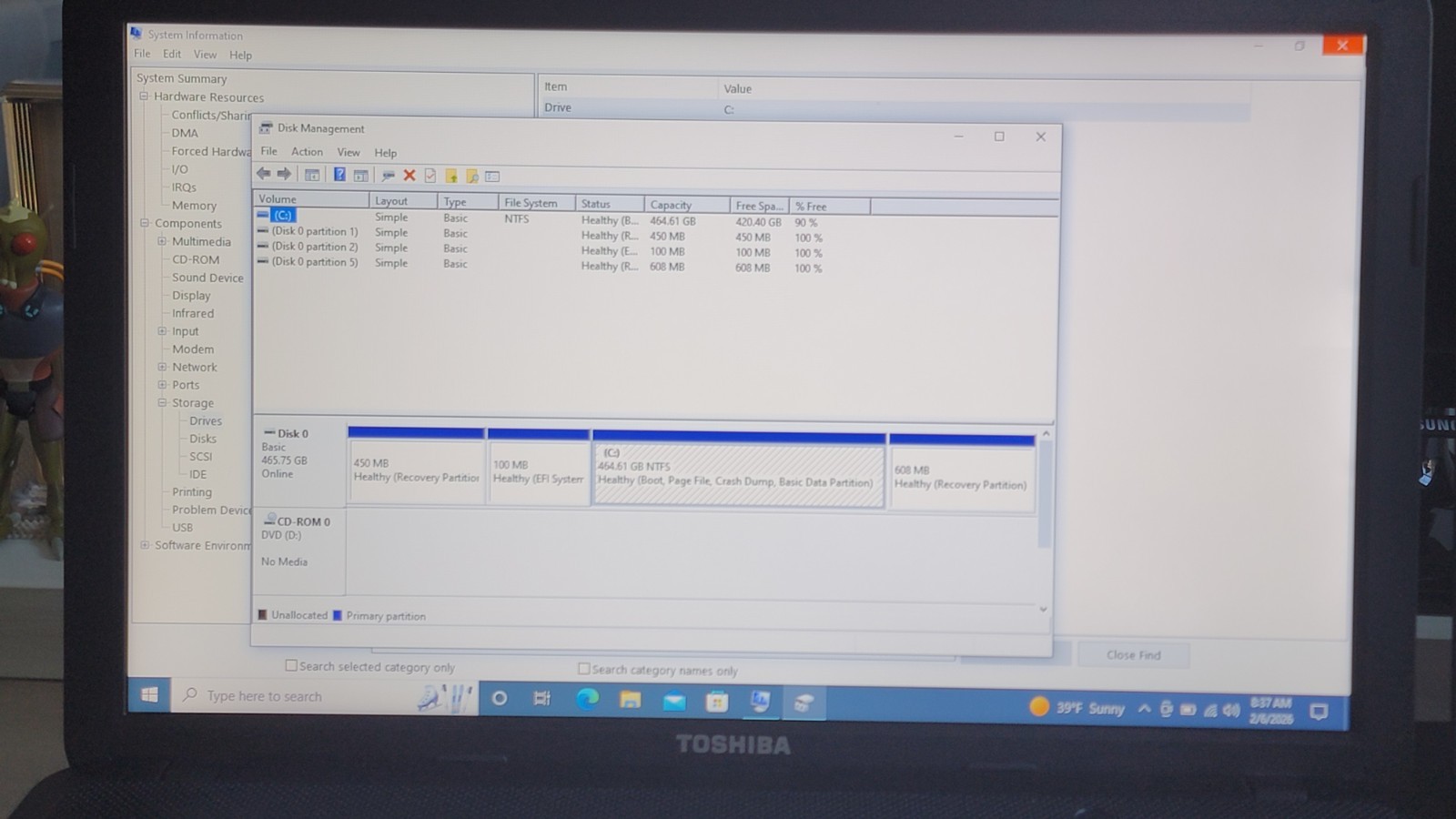This screenshot has height=819, width=1456.
Task: Click the drive connect icon before red X
Action: point(388,176)
